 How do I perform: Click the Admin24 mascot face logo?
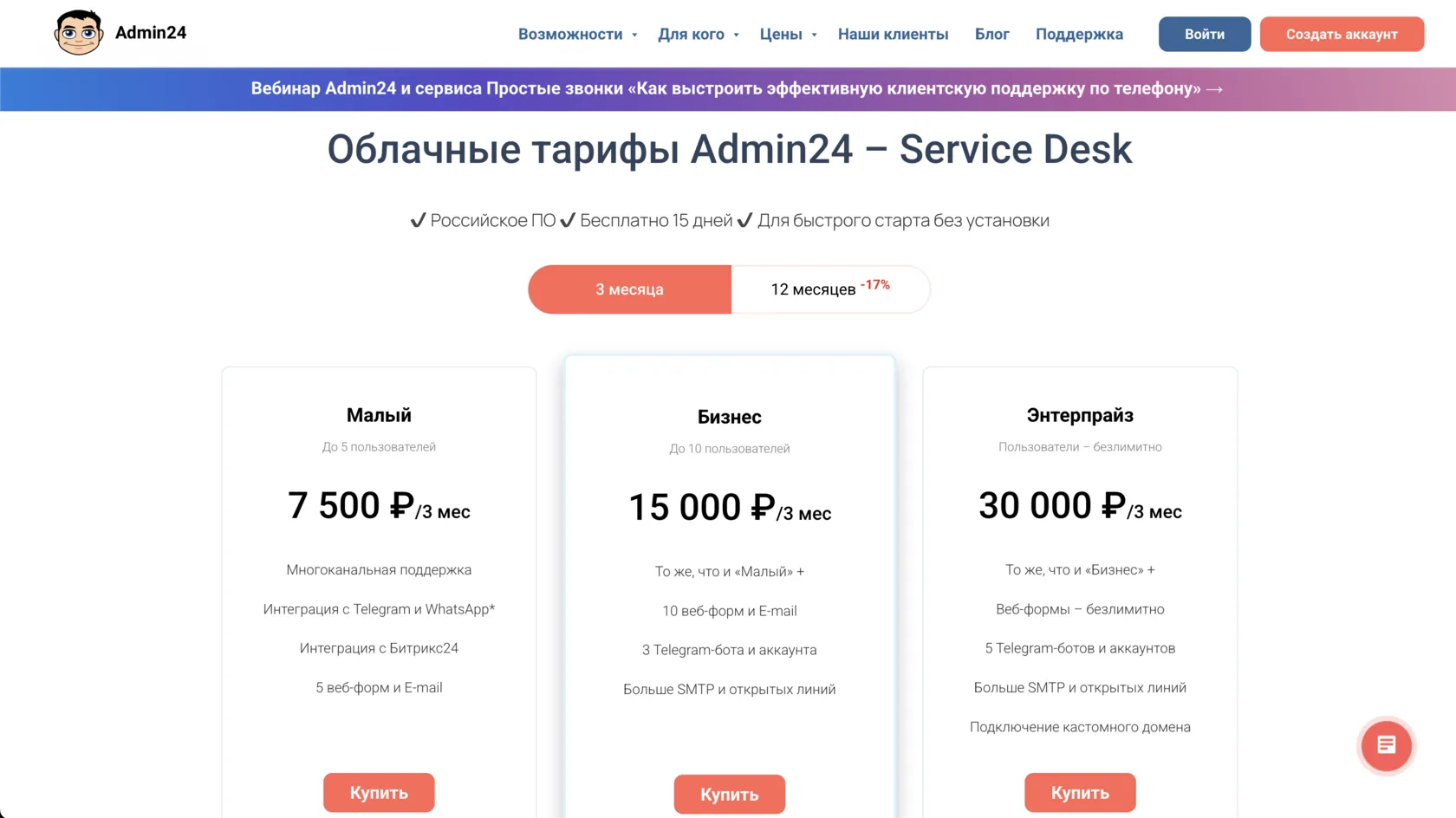pos(78,33)
